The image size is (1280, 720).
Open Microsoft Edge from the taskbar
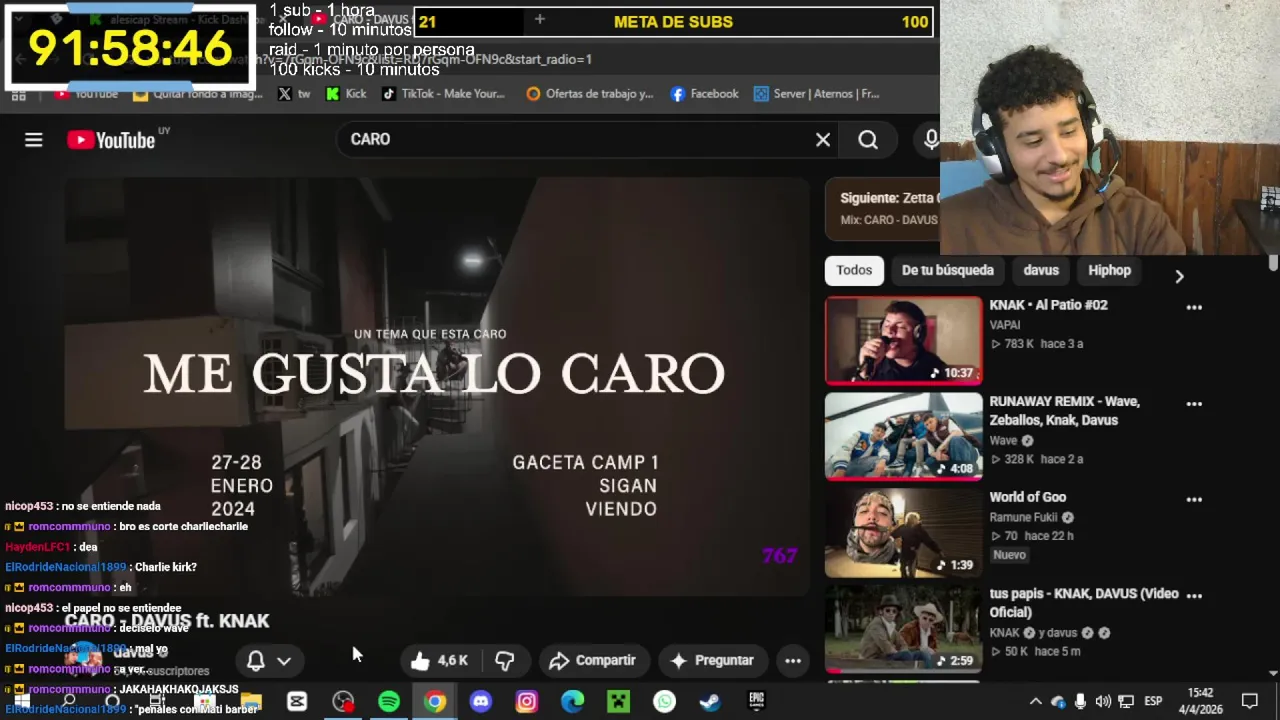[573, 702]
